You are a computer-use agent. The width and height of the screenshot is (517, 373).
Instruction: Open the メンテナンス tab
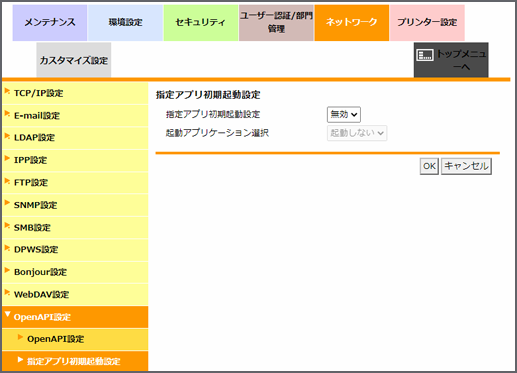50,23
